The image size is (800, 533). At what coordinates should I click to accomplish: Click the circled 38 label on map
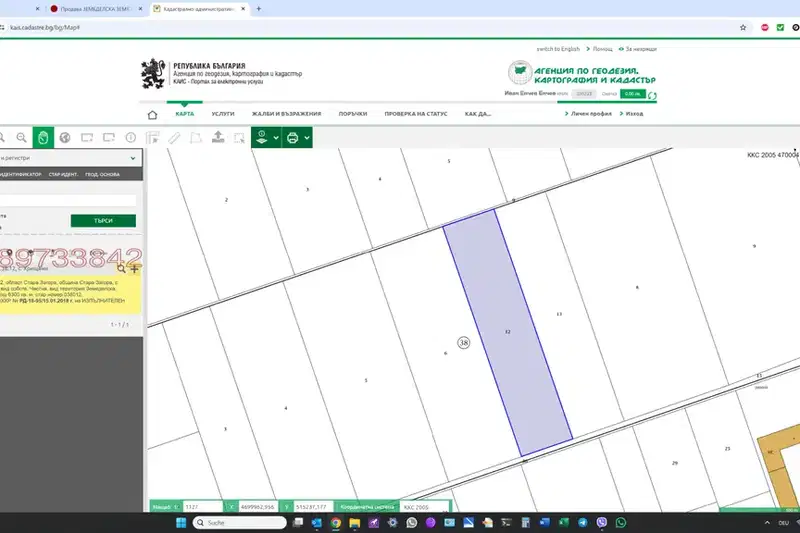click(463, 343)
